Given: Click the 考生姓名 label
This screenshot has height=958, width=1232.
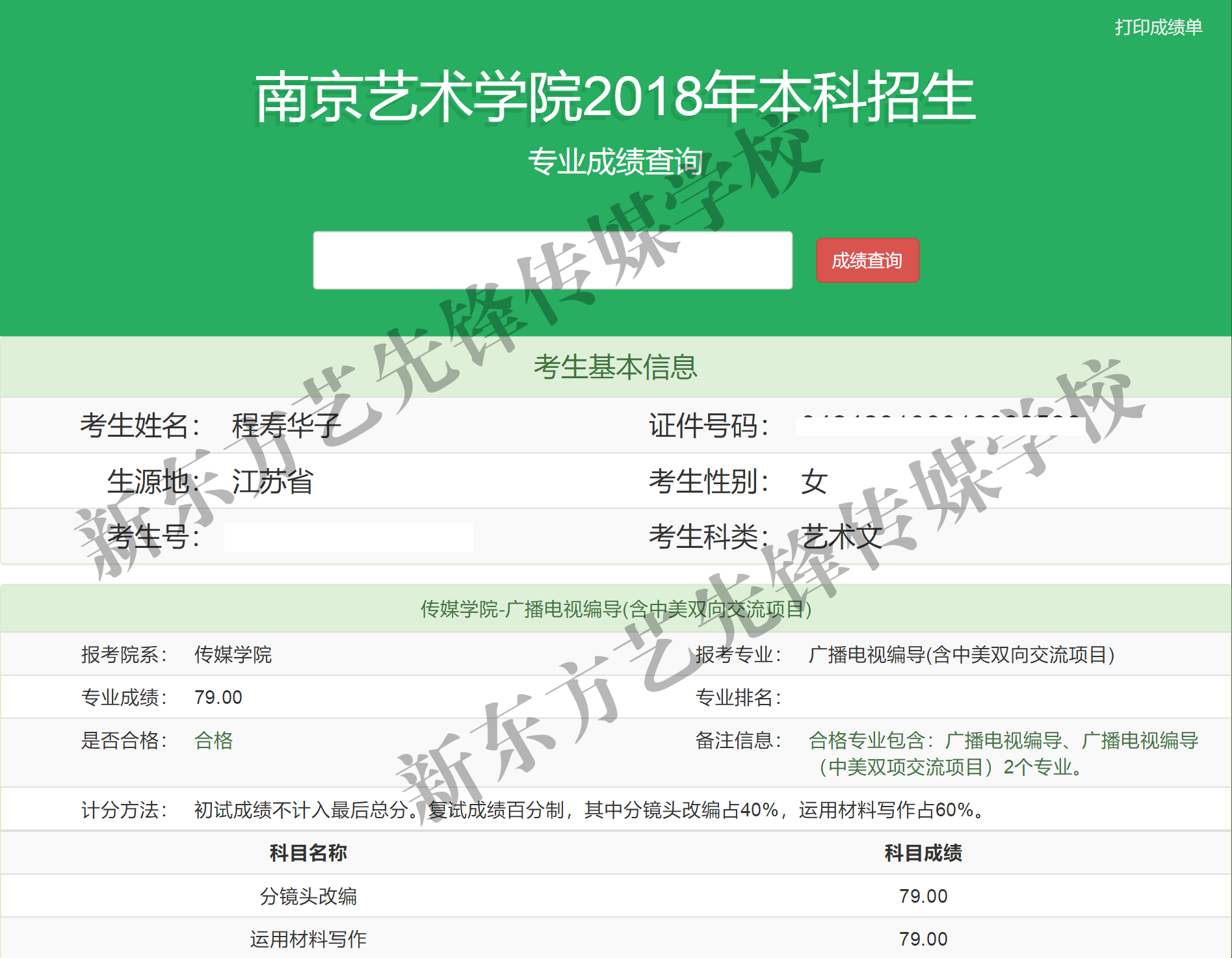Looking at the screenshot, I should pyautogui.click(x=140, y=426).
